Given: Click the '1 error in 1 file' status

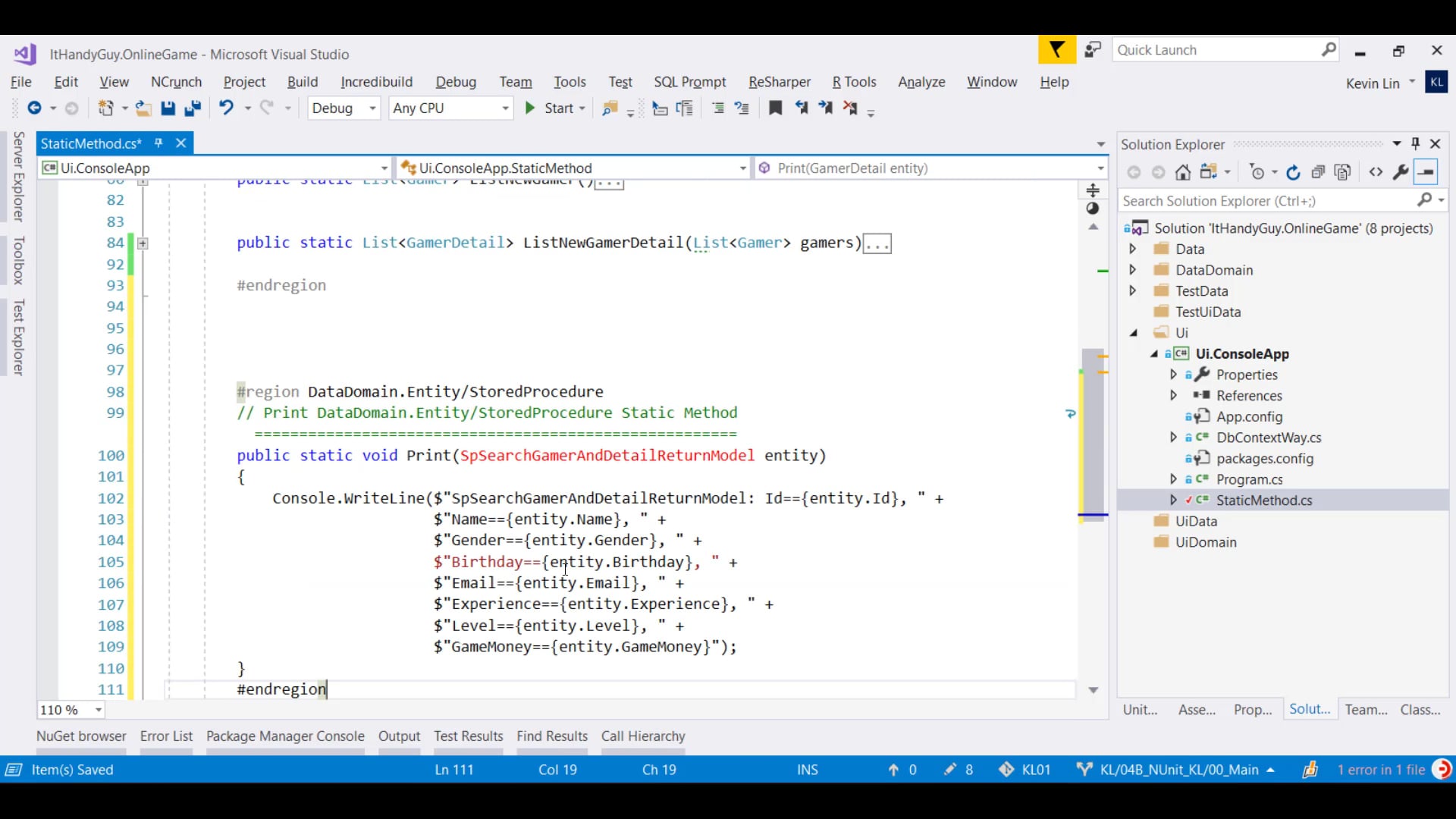Looking at the screenshot, I should tap(1381, 770).
